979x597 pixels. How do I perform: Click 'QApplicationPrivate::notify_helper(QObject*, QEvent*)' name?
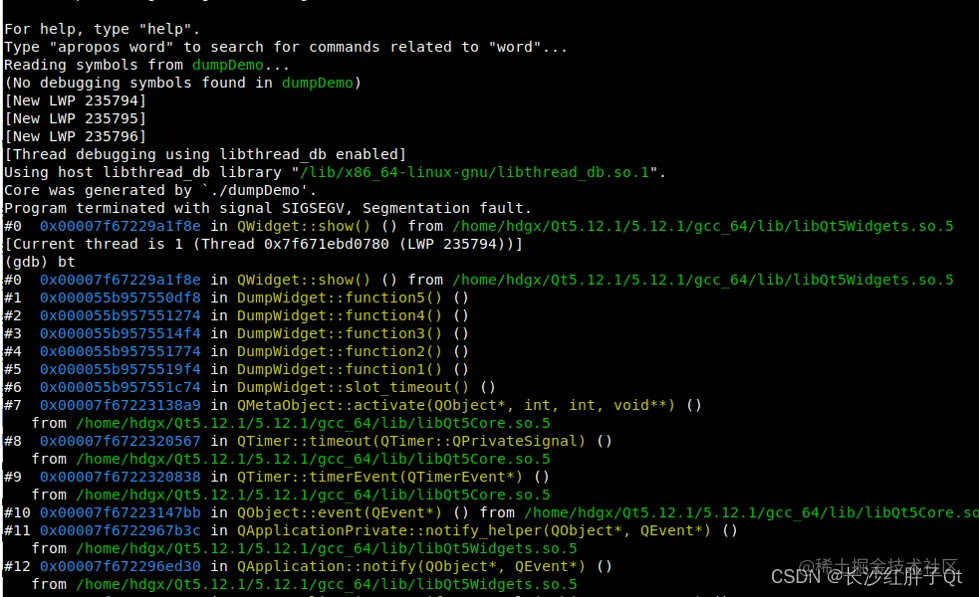474,531
